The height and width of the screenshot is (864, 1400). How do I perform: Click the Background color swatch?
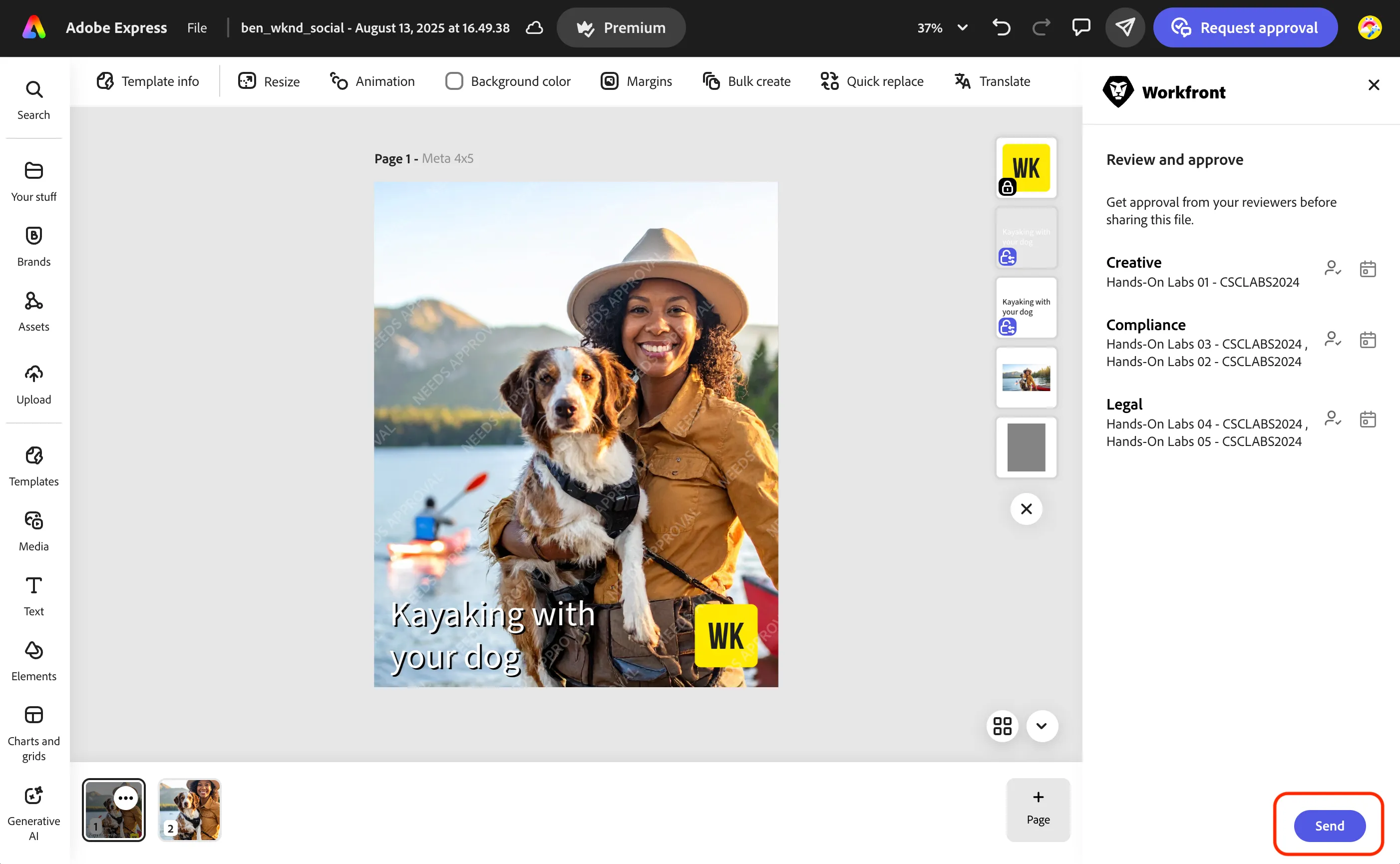click(453, 81)
